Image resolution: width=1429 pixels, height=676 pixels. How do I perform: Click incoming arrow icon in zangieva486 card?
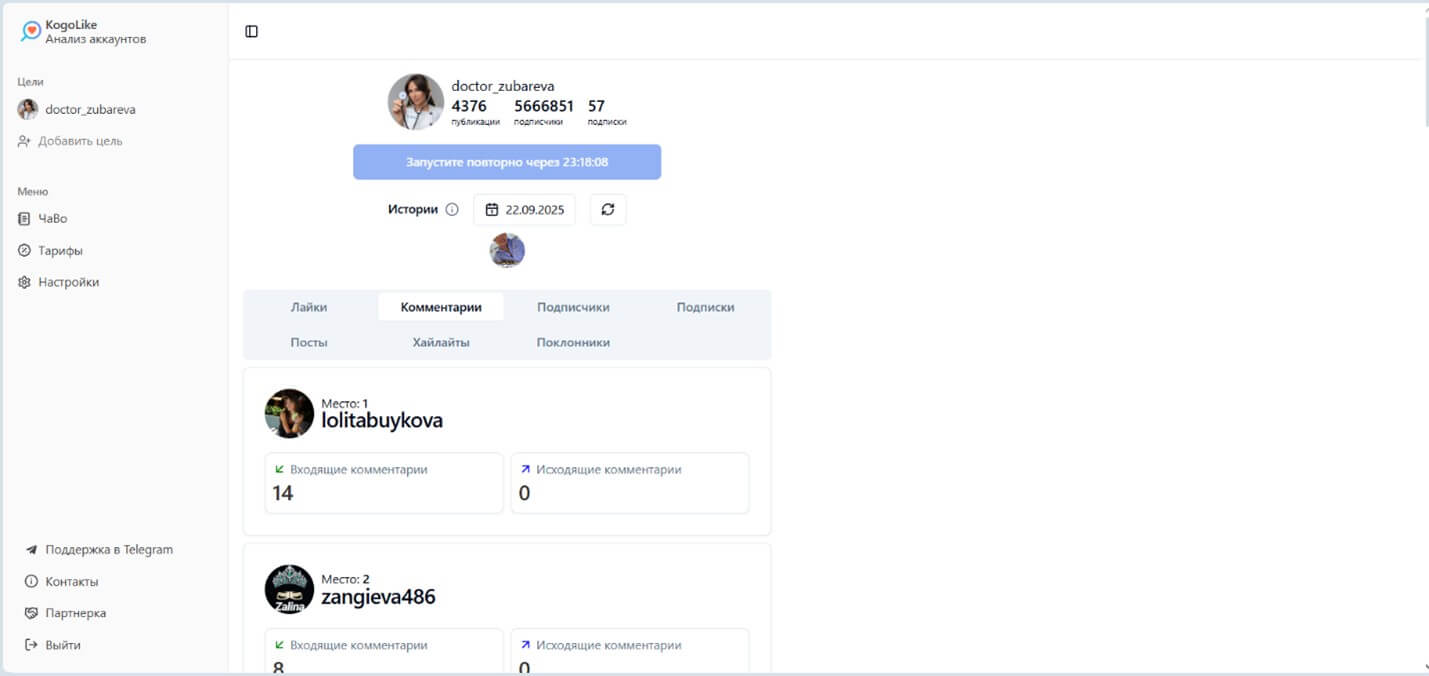click(280, 645)
